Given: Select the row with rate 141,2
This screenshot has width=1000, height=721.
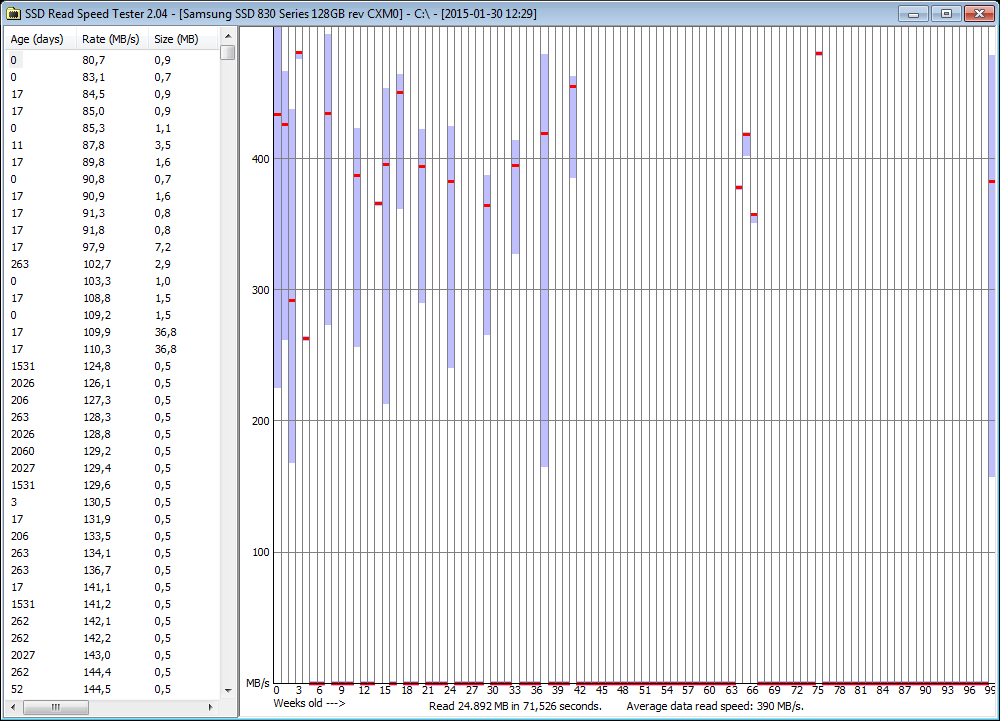Looking at the screenshot, I should [x=112, y=604].
